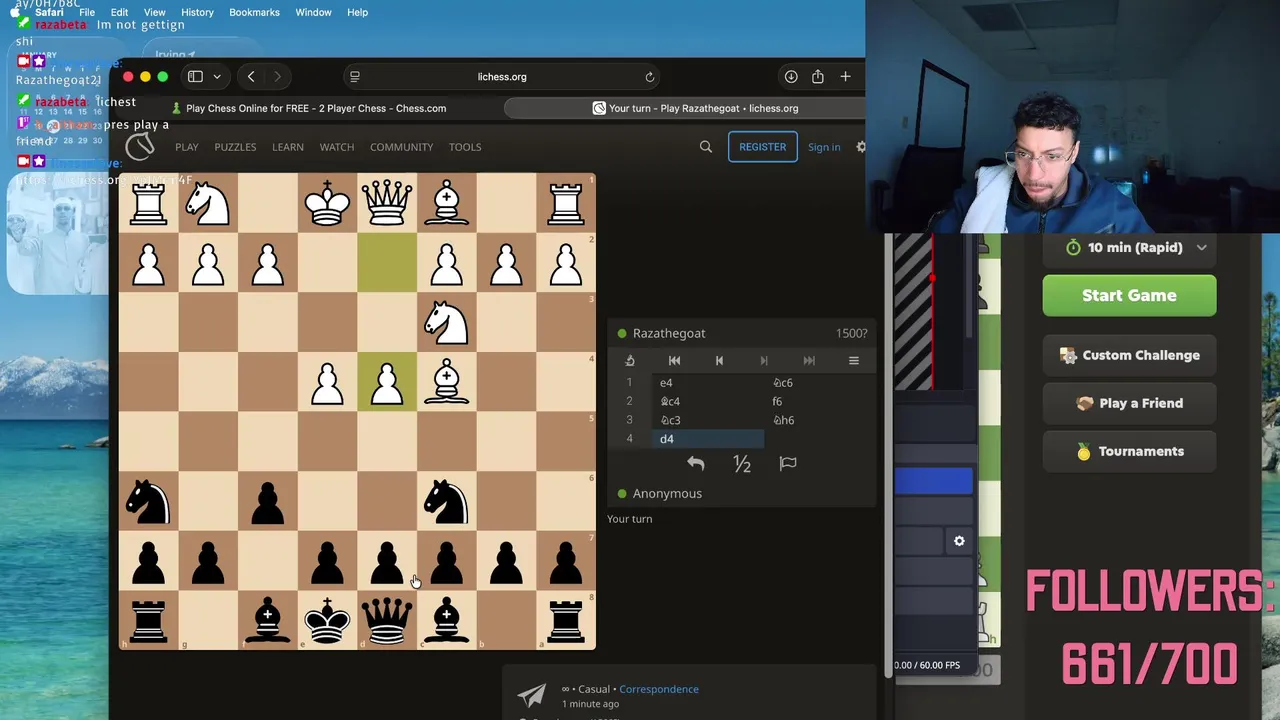Click the green Start Game button
Image resolution: width=1280 pixels, height=720 pixels.
click(x=1129, y=296)
